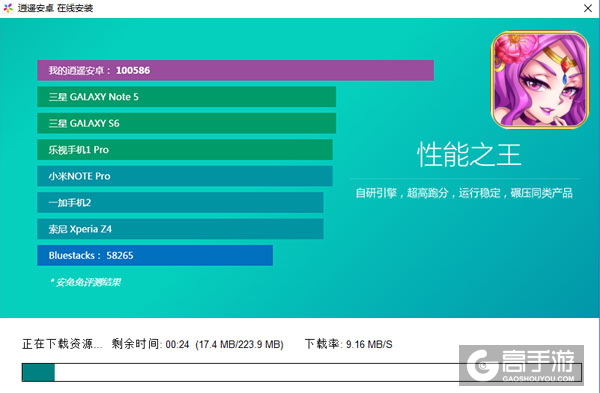Select the 三星 GALAXY S6 bar

186,123
